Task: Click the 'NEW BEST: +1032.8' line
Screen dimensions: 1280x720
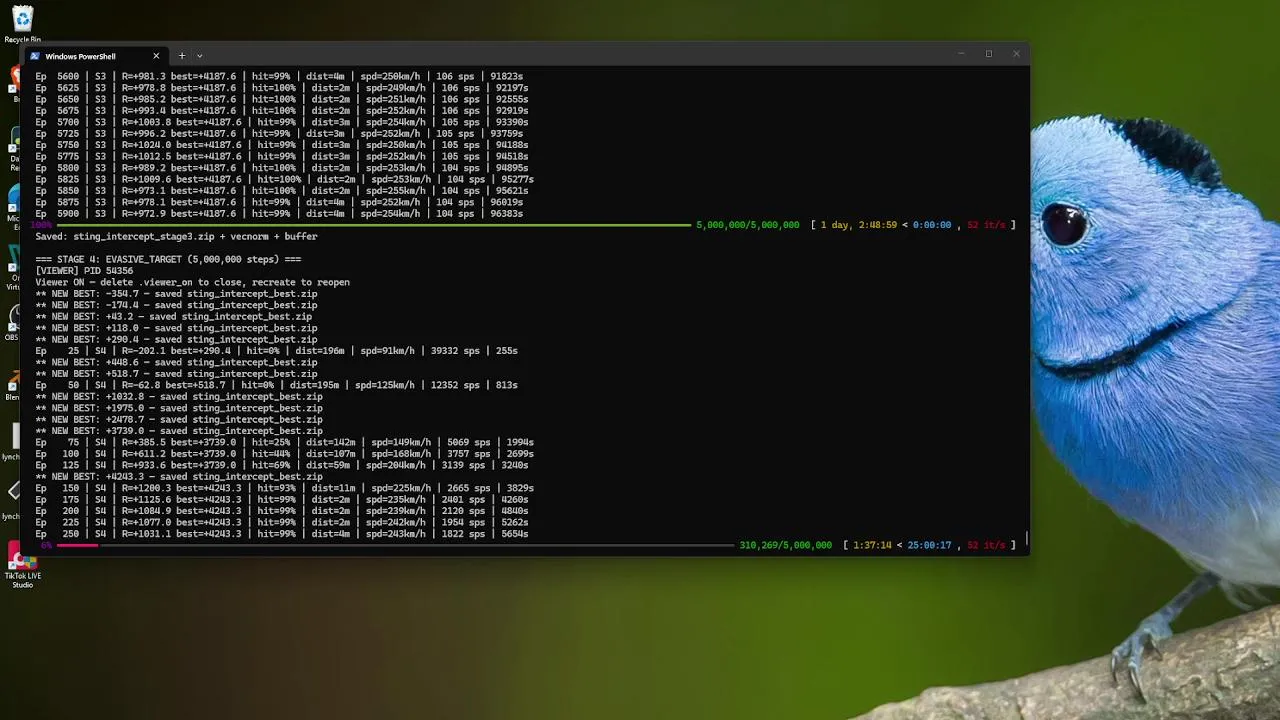Action: pyautogui.click(x=179, y=397)
